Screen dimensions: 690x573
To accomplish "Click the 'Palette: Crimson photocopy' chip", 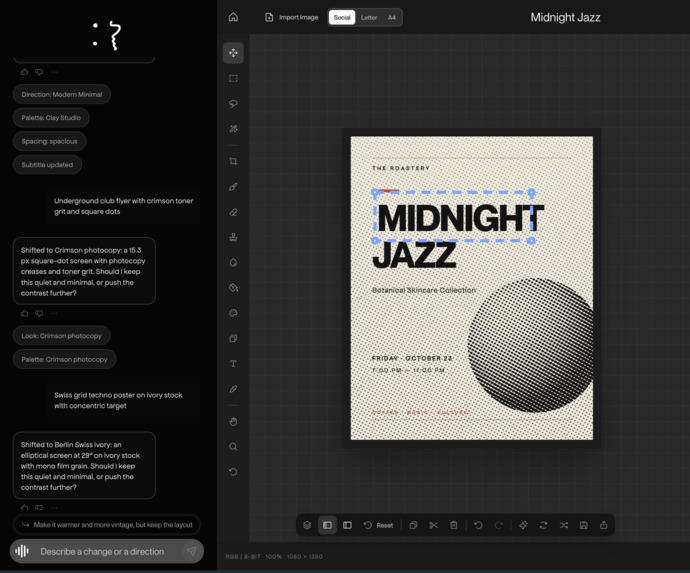I will point(64,359).
